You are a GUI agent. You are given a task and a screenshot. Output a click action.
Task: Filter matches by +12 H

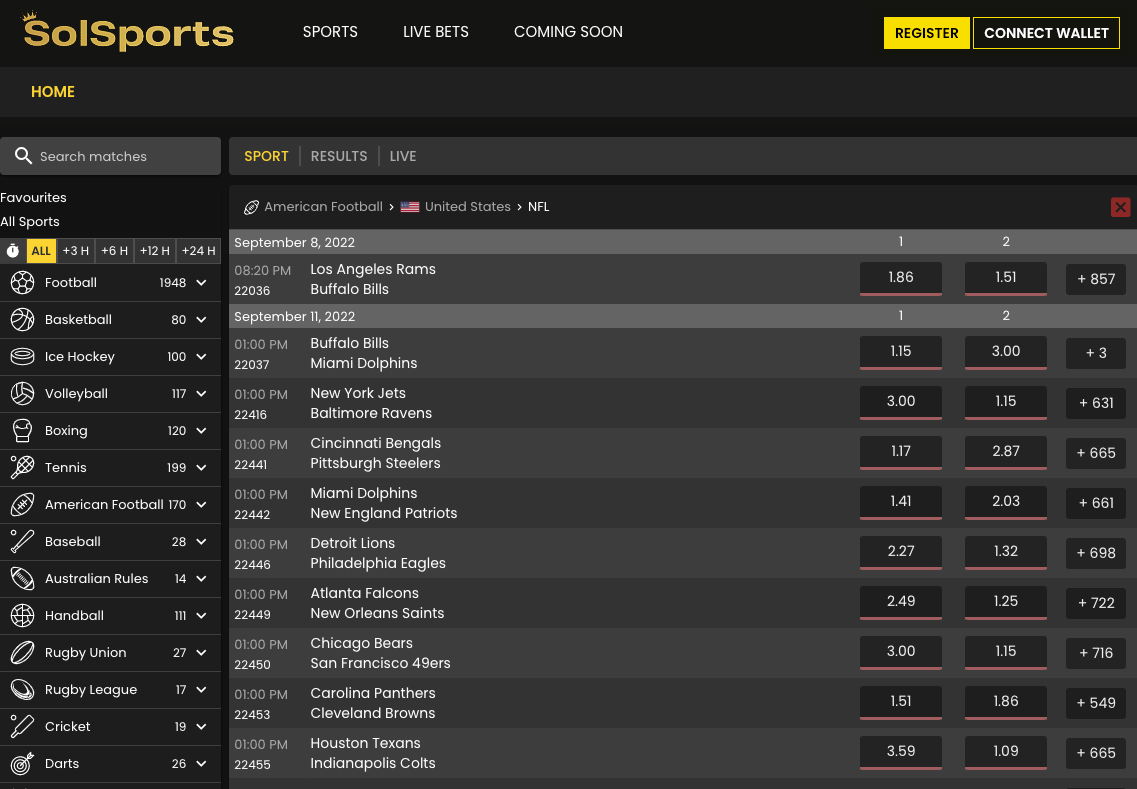154,251
